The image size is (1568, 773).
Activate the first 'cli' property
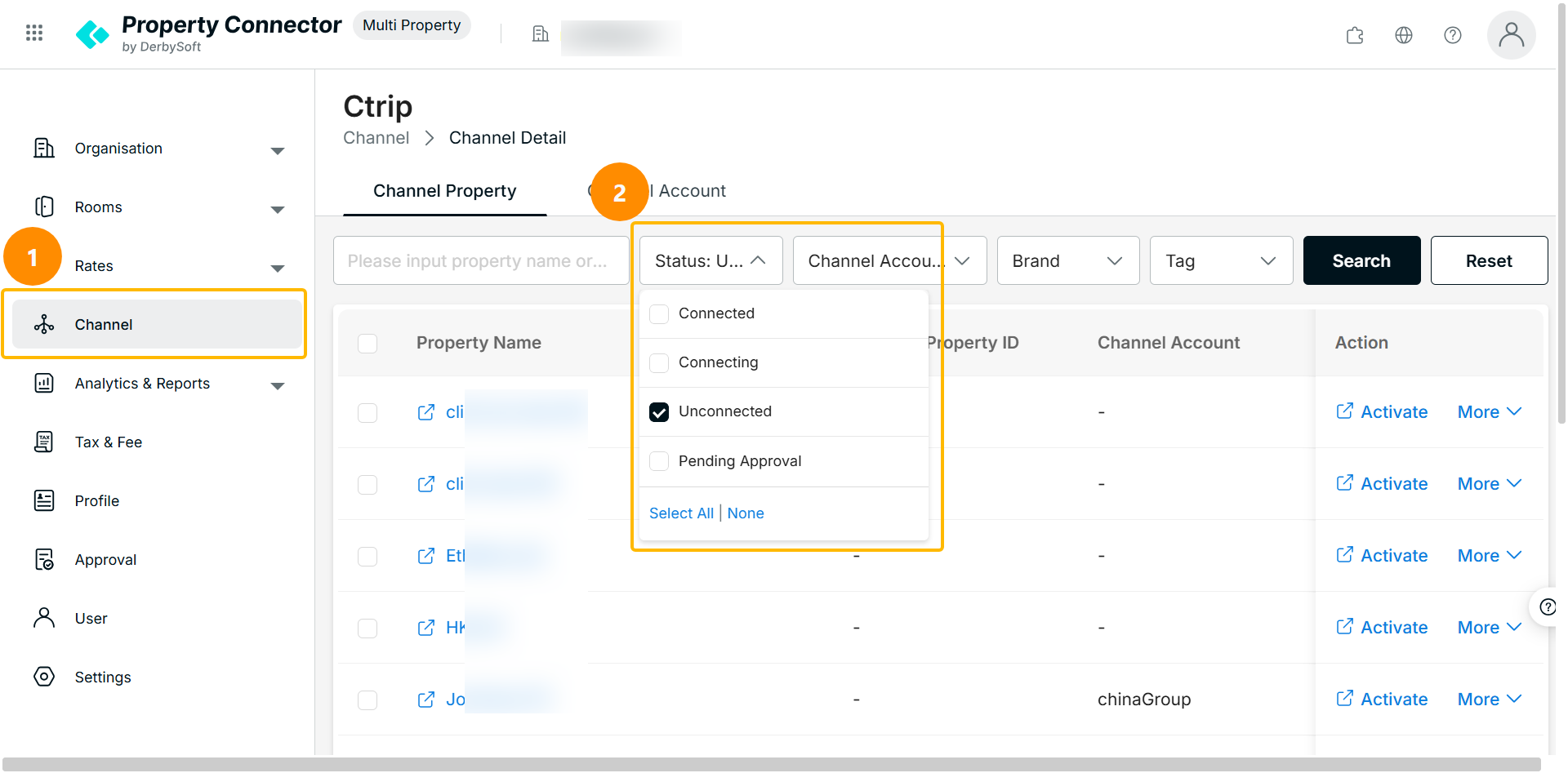pyautogui.click(x=1382, y=412)
